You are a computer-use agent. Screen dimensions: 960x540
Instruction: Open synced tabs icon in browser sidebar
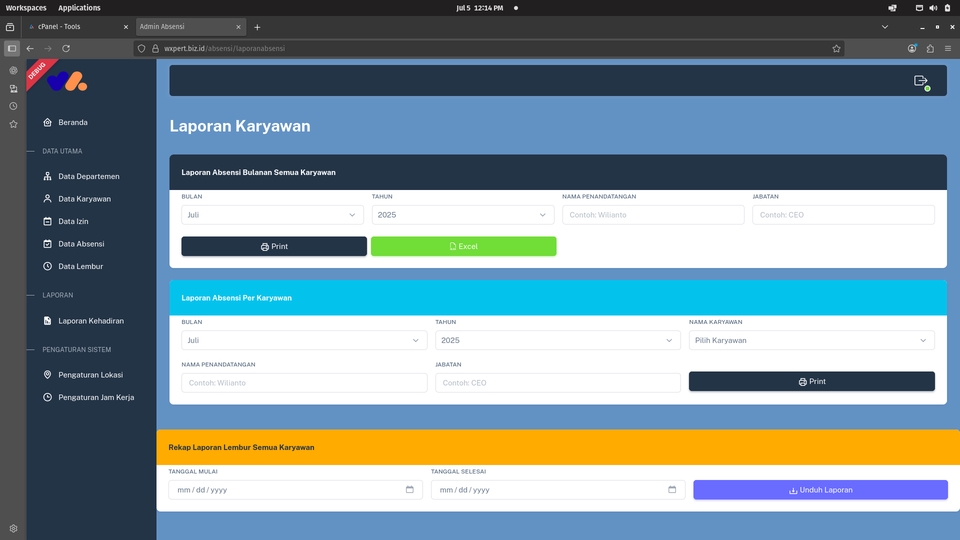(13, 89)
